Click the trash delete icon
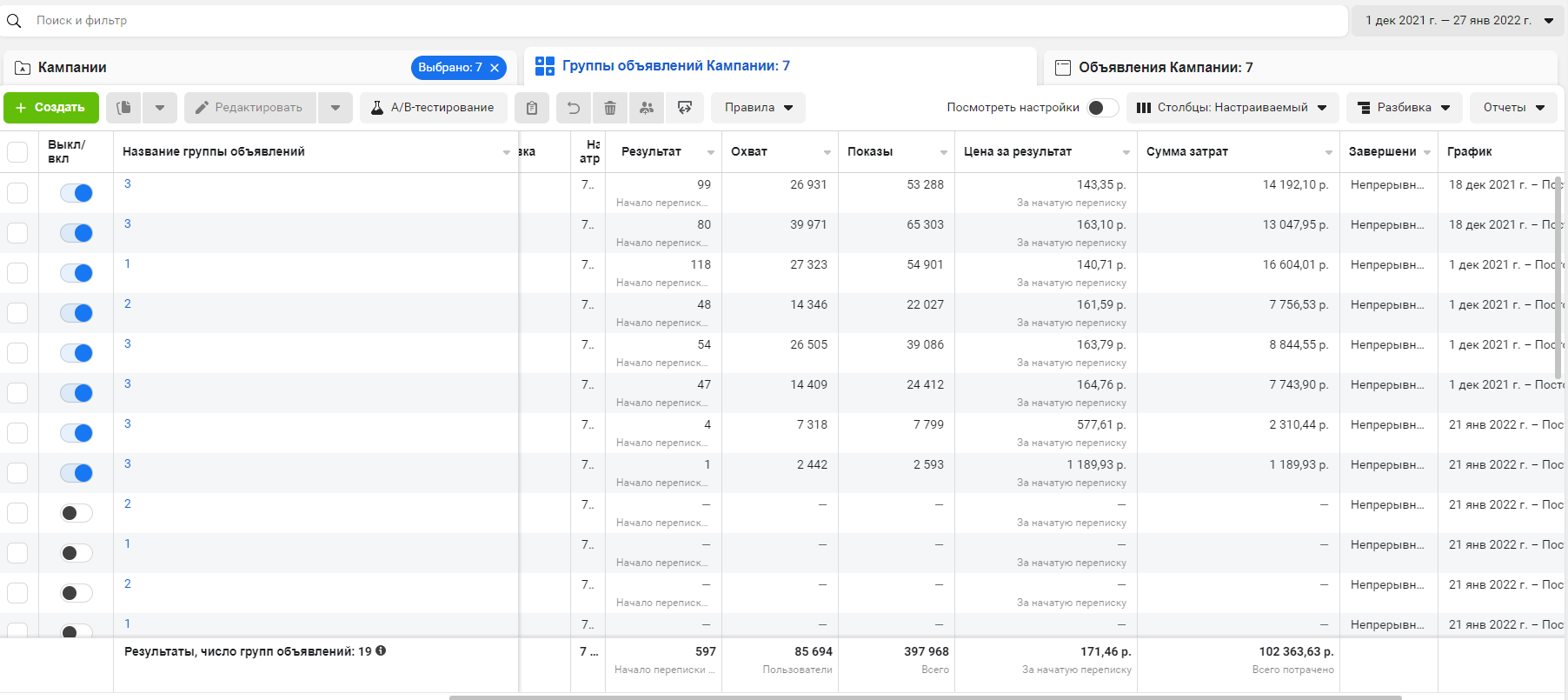The image size is (1568, 700). (x=610, y=108)
